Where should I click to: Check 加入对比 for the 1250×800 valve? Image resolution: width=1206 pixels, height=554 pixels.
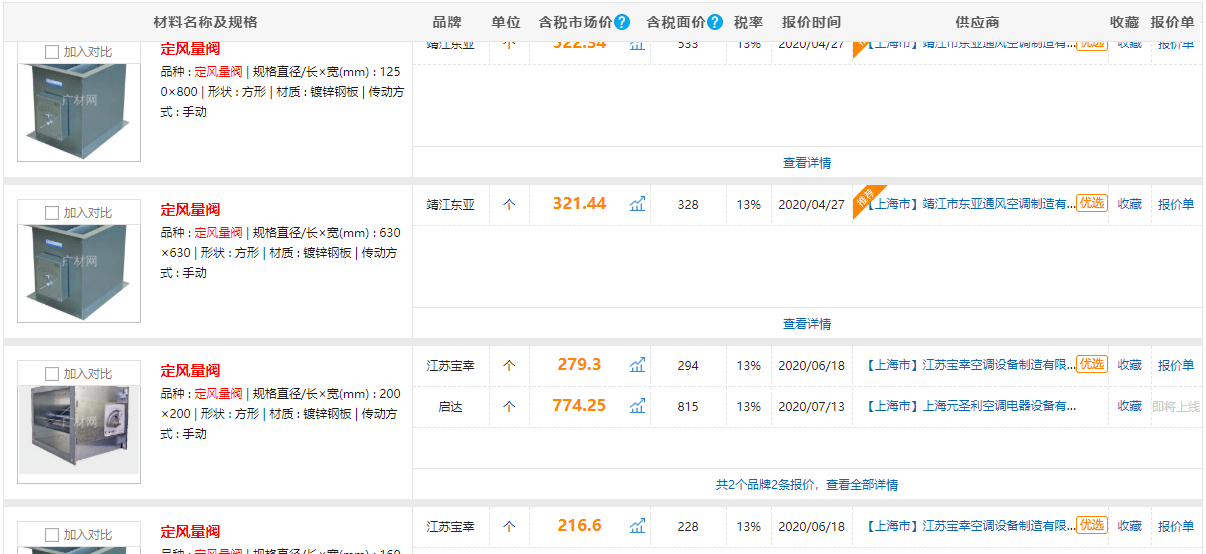point(52,52)
